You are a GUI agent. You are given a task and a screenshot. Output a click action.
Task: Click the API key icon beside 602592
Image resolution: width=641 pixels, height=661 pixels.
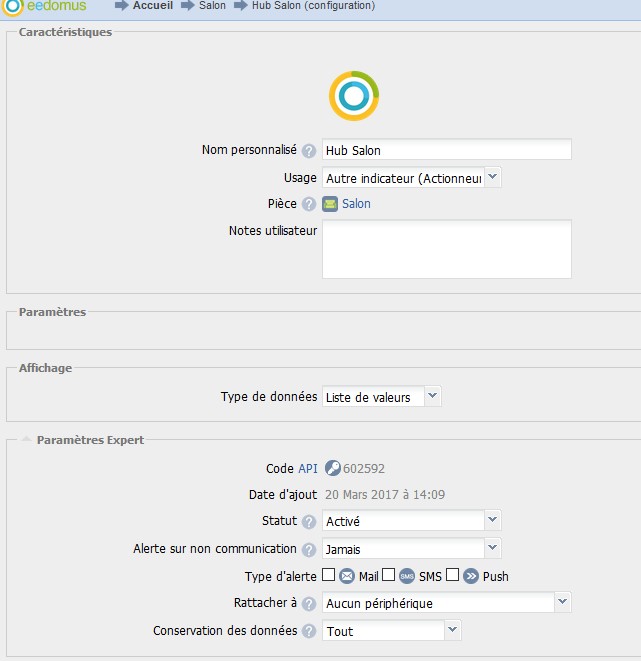pos(332,468)
